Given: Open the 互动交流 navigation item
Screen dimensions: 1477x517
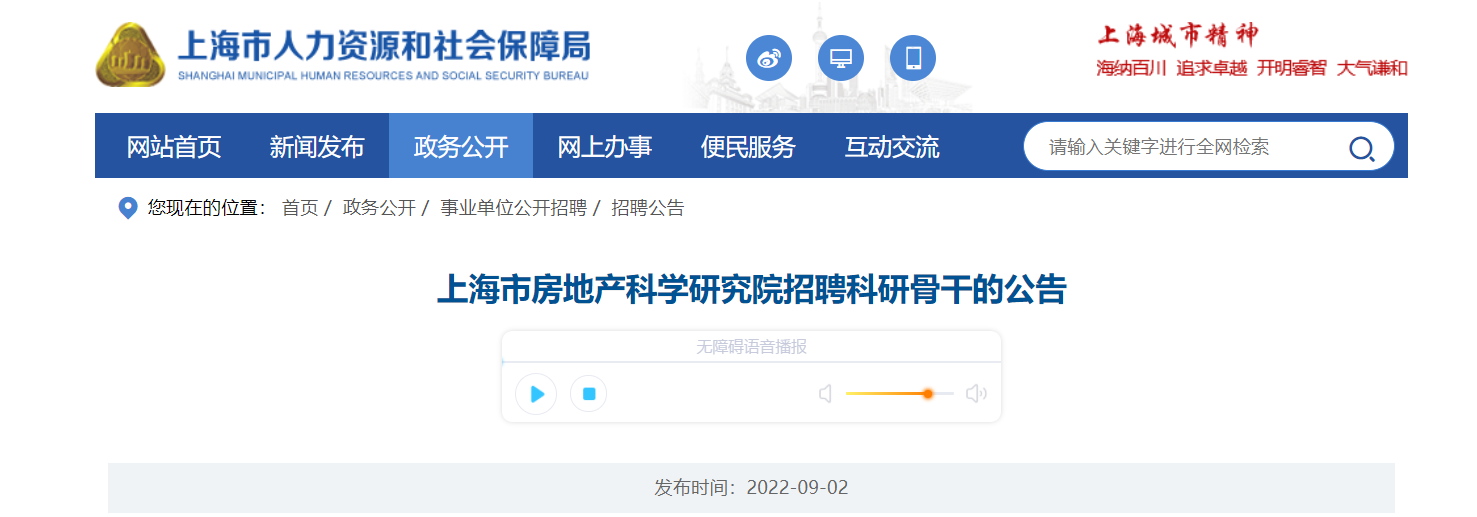Looking at the screenshot, I should tap(892, 146).
